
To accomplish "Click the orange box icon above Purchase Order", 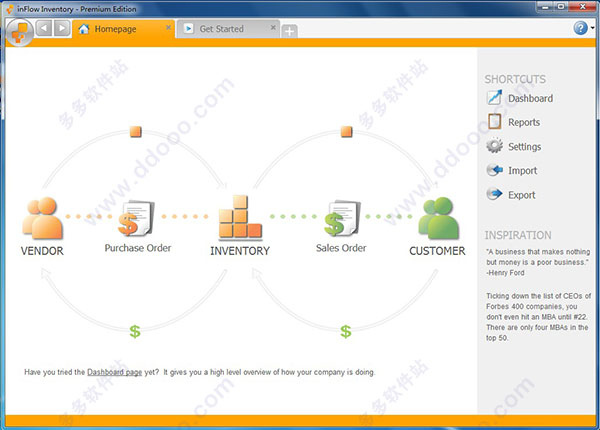I will click(x=135, y=132).
